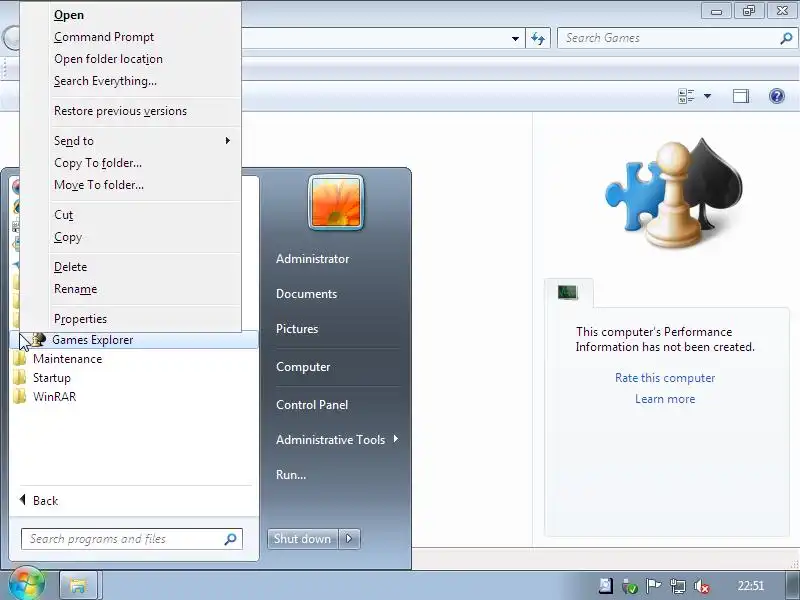Expand the WinRAR folder
800x600 pixels.
(x=54, y=397)
